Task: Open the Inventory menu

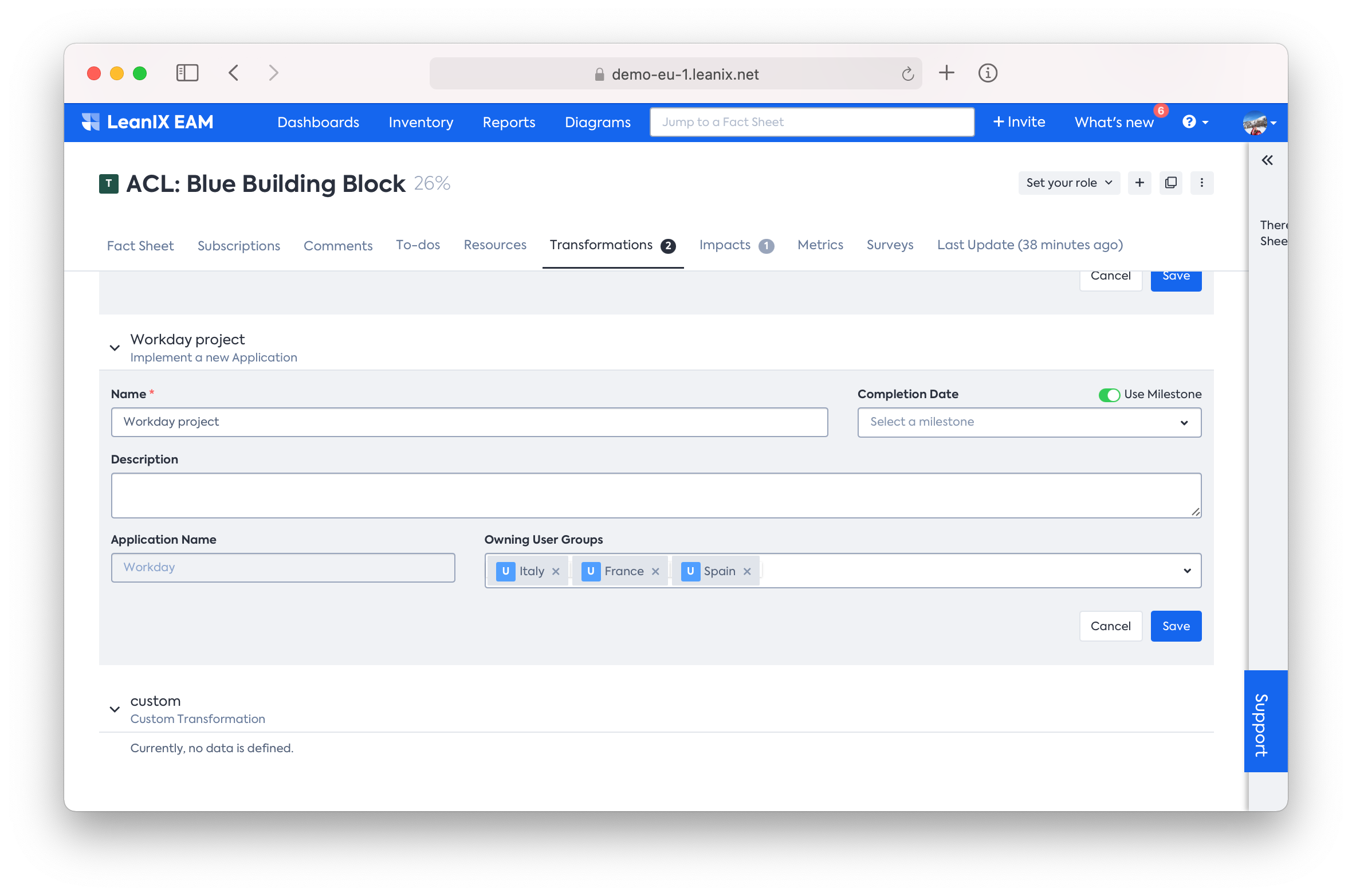Action: point(420,122)
